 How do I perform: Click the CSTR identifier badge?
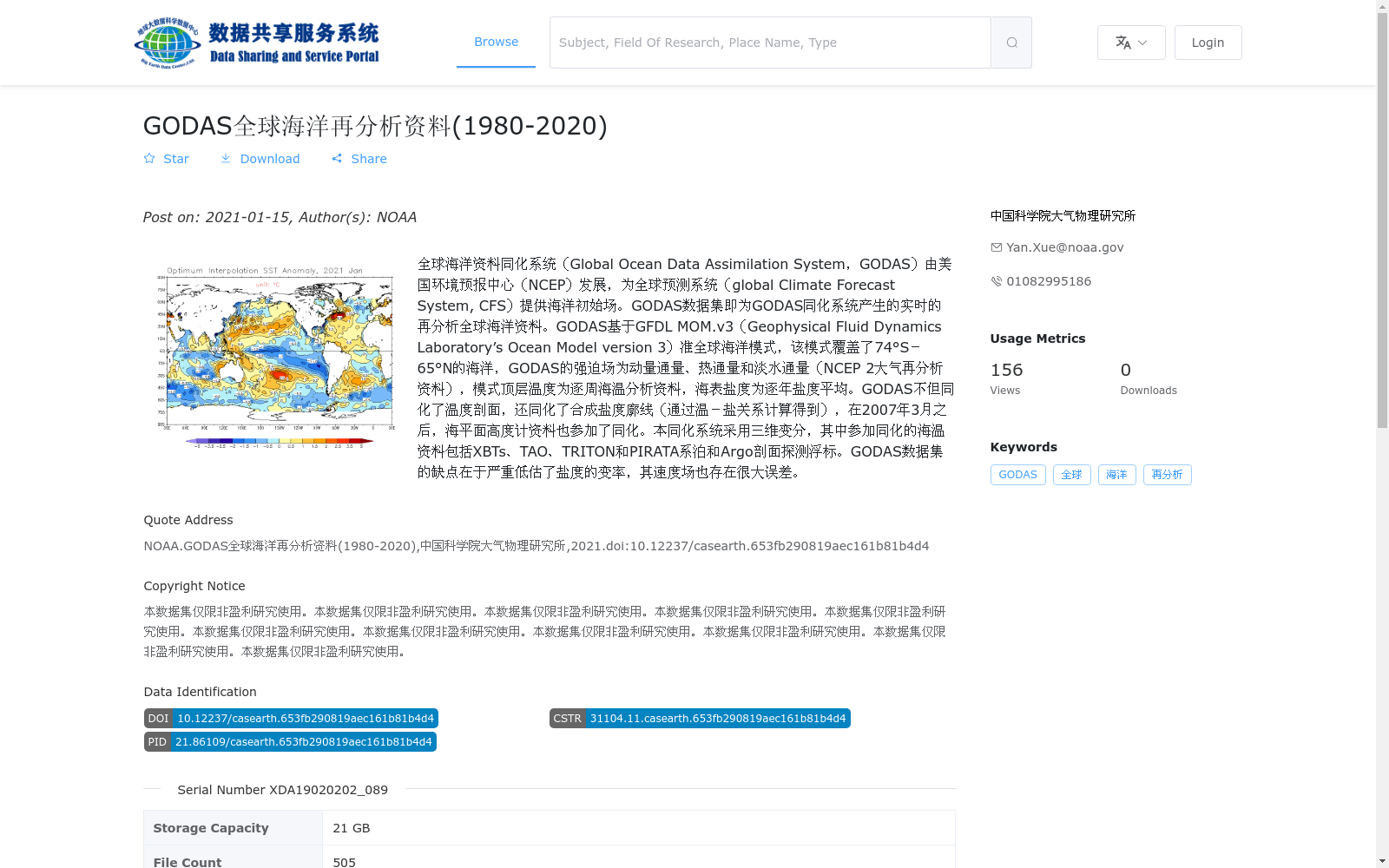699,718
